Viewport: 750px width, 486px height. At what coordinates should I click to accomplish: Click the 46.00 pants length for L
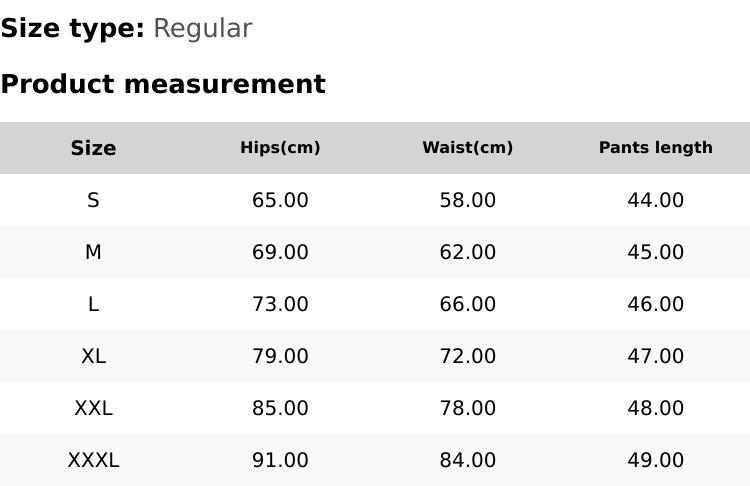point(655,304)
